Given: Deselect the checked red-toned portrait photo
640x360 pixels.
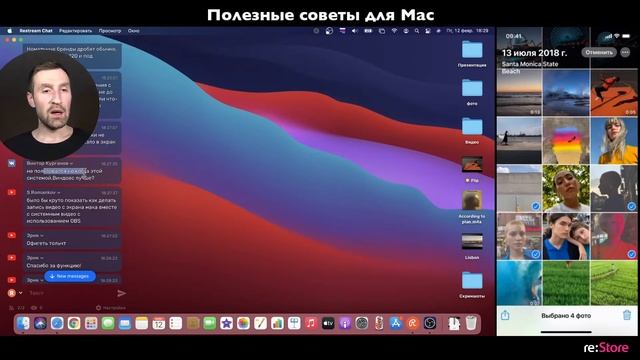Looking at the screenshot, I should 614,236.
